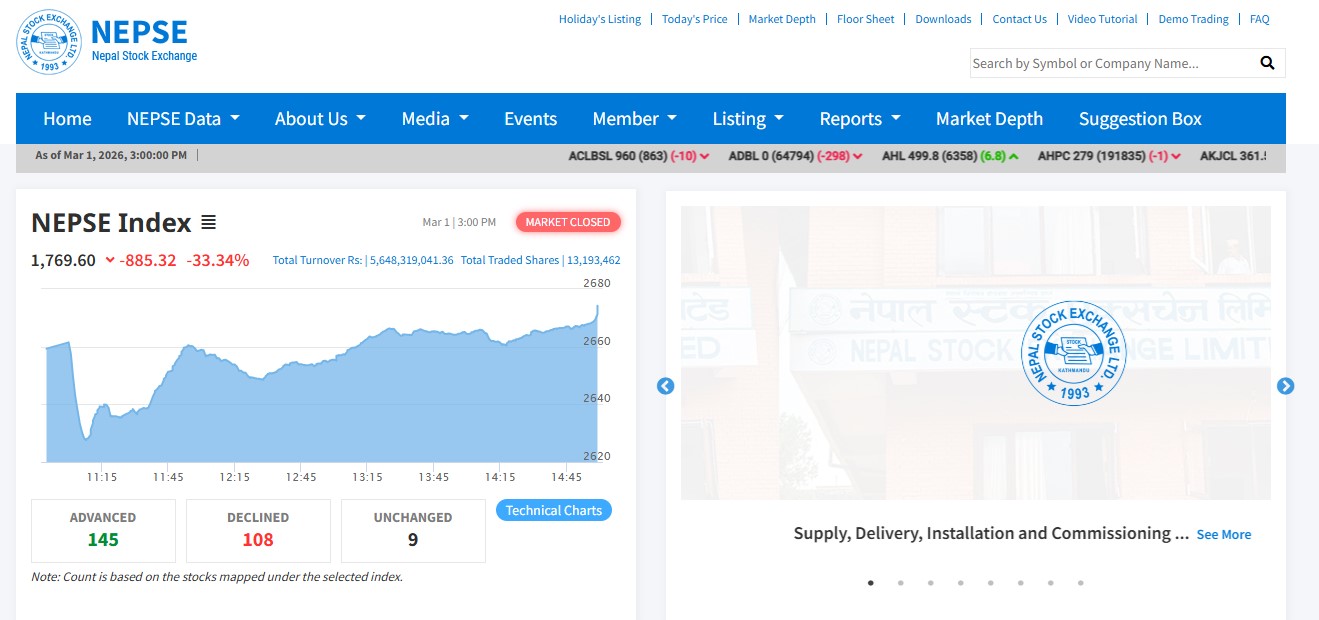This screenshot has height=620, width=1319.
Task: Open the Reports dropdown menu
Action: (860, 119)
